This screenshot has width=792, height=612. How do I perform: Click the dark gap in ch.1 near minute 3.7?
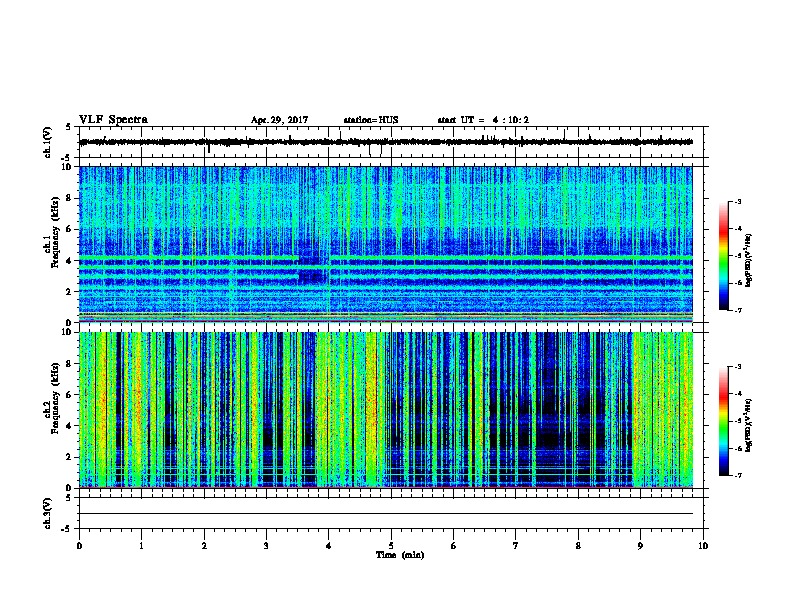tap(313, 269)
